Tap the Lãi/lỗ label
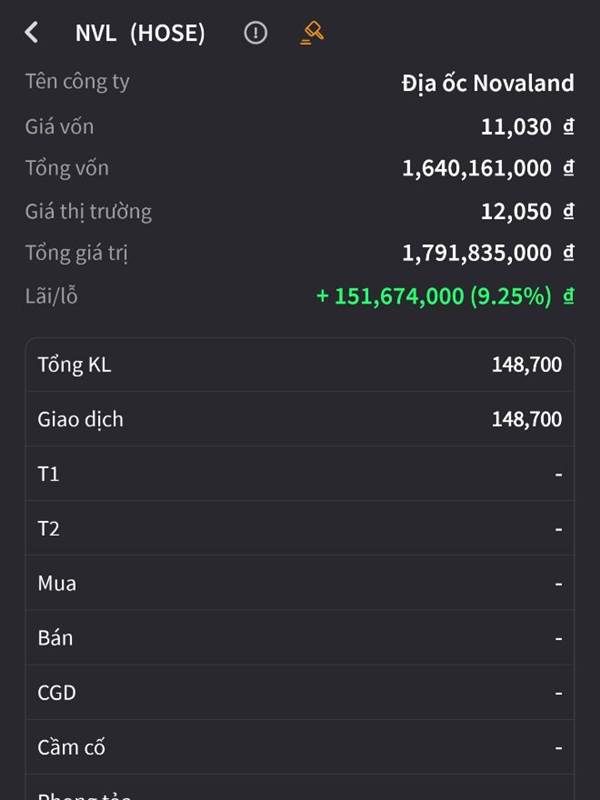Screen dimensions: 600x800 coord(52,296)
